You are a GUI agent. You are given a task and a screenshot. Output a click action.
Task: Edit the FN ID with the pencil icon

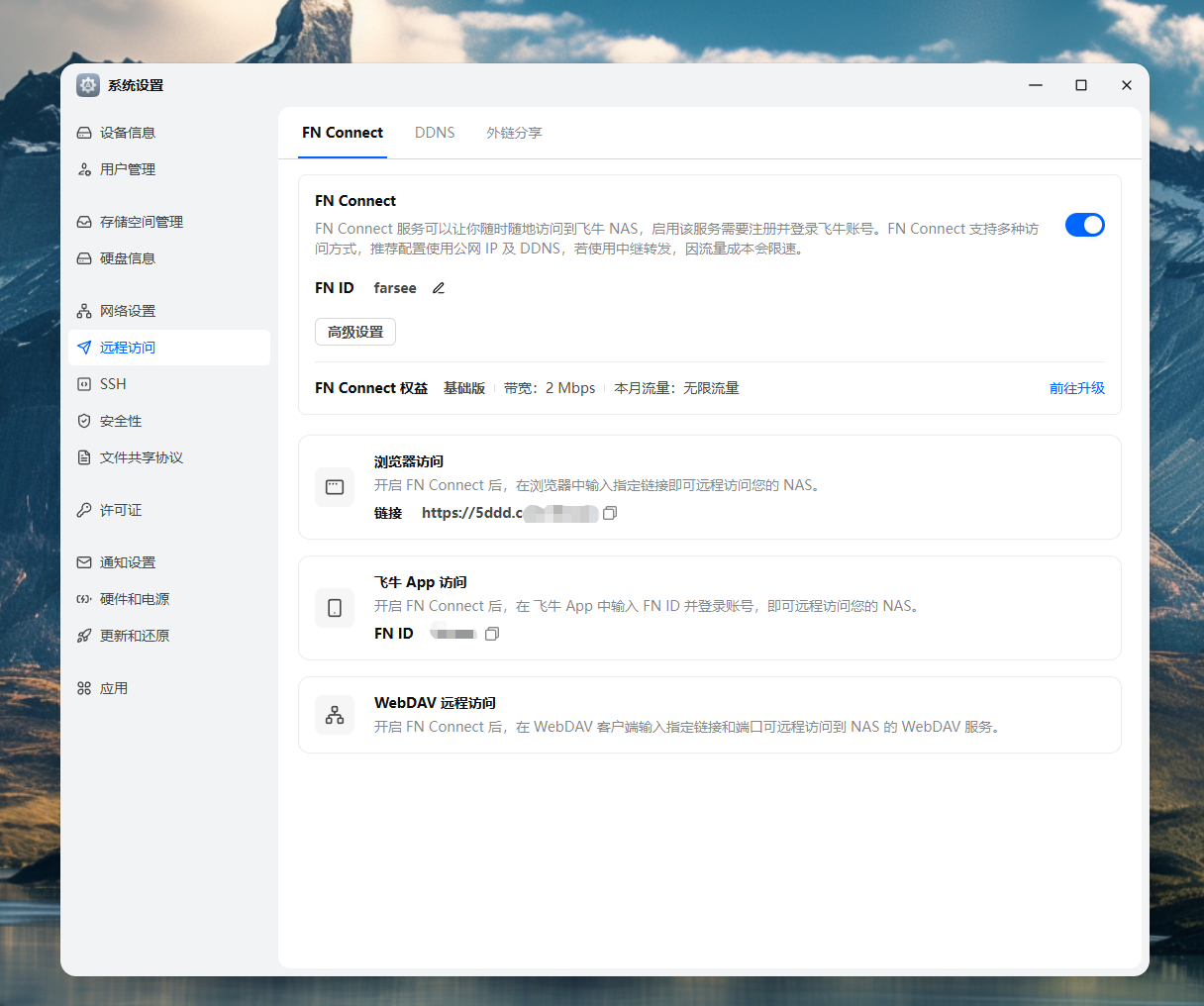(438, 287)
